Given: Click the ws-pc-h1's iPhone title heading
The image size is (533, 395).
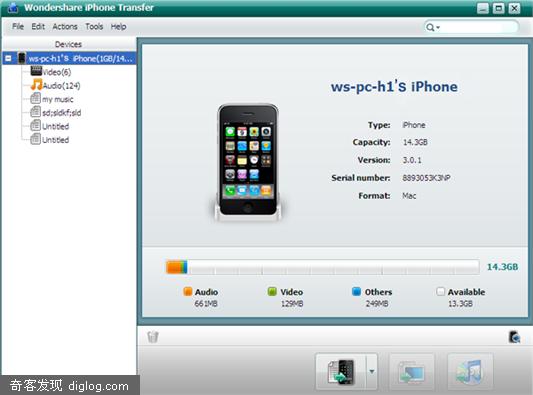Looking at the screenshot, I should coord(394,86).
